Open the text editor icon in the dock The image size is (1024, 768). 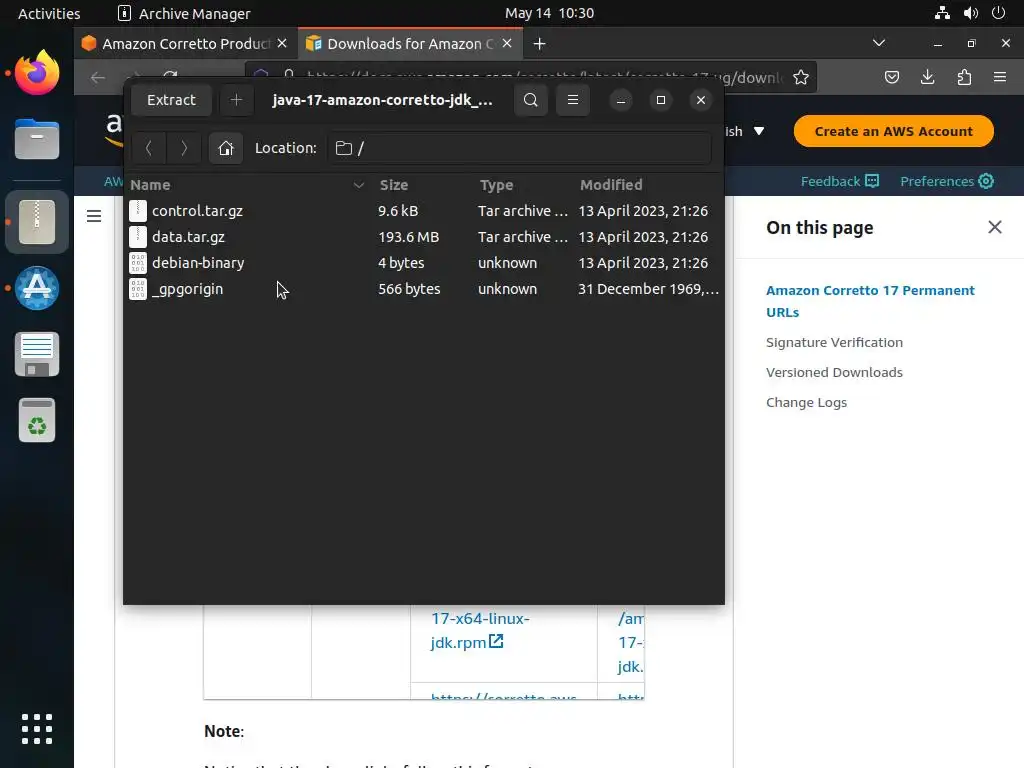[37, 354]
